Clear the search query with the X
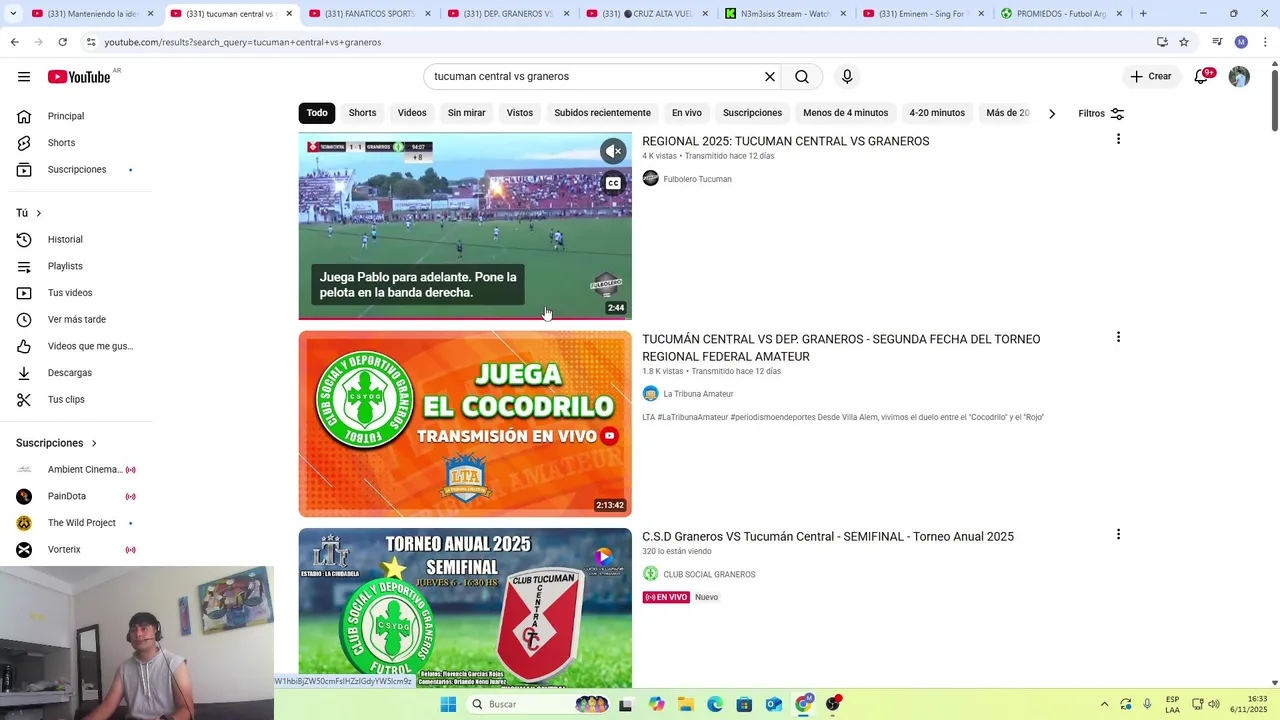The height and width of the screenshot is (720, 1280). click(x=770, y=77)
